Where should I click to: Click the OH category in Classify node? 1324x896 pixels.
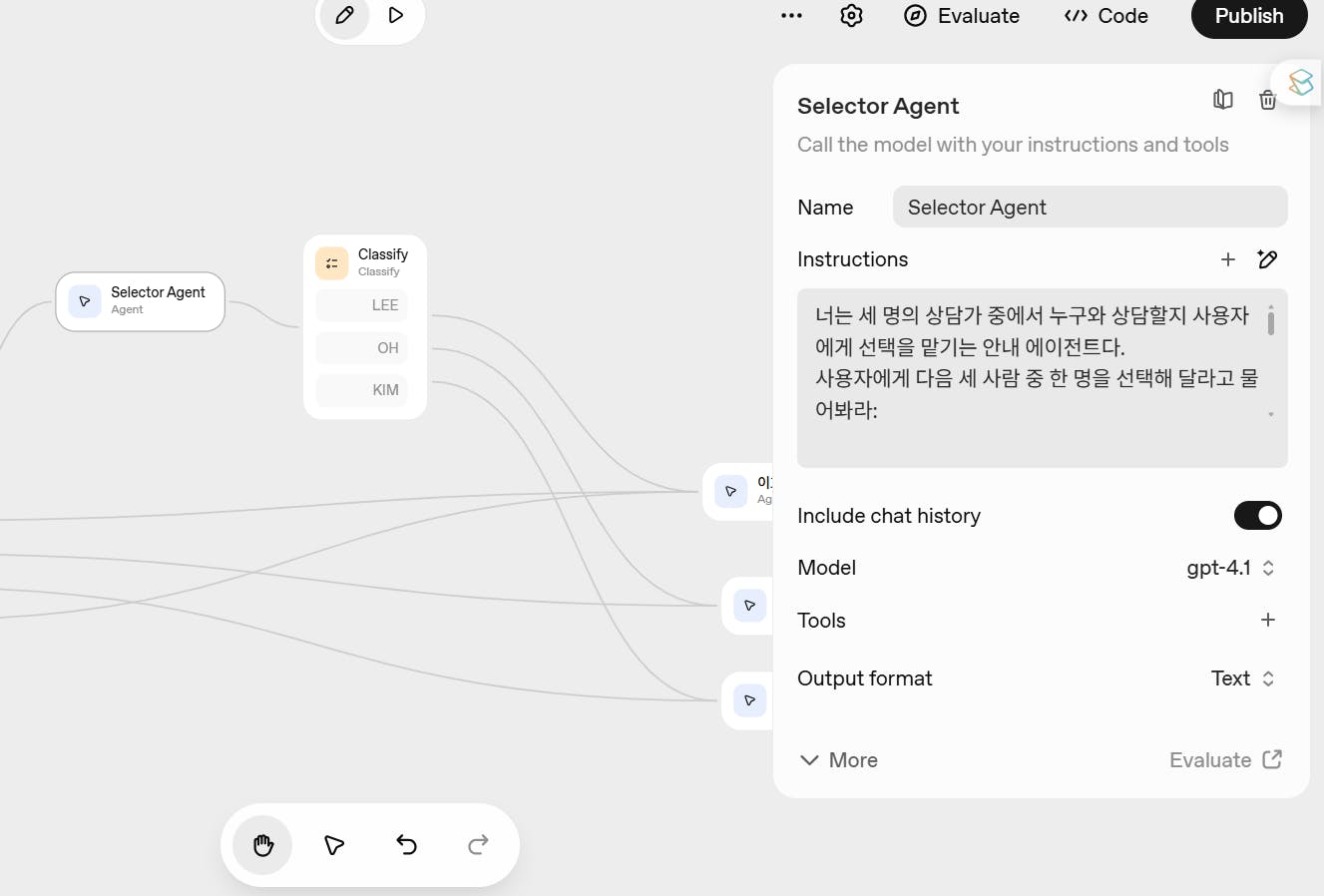coord(361,348)
